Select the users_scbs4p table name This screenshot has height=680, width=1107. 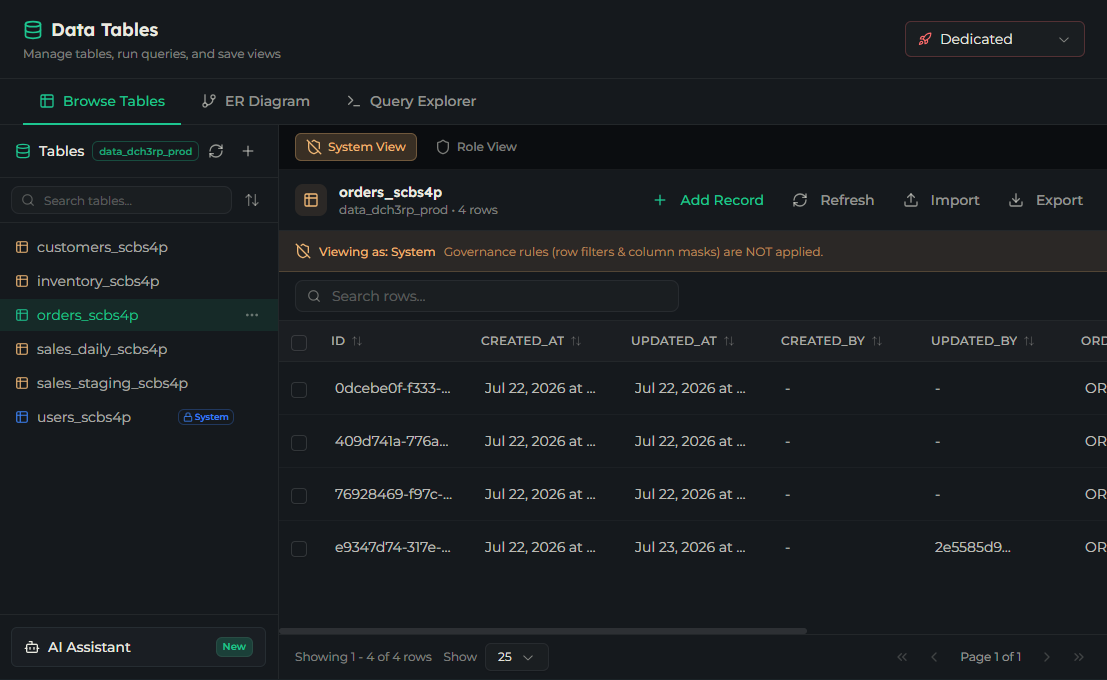84,417
